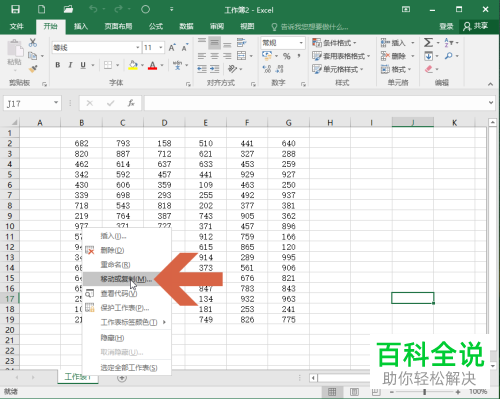Screen dimensions: 500x399
Task: Click the Format Painter brush icon
Action: (33, 69)
